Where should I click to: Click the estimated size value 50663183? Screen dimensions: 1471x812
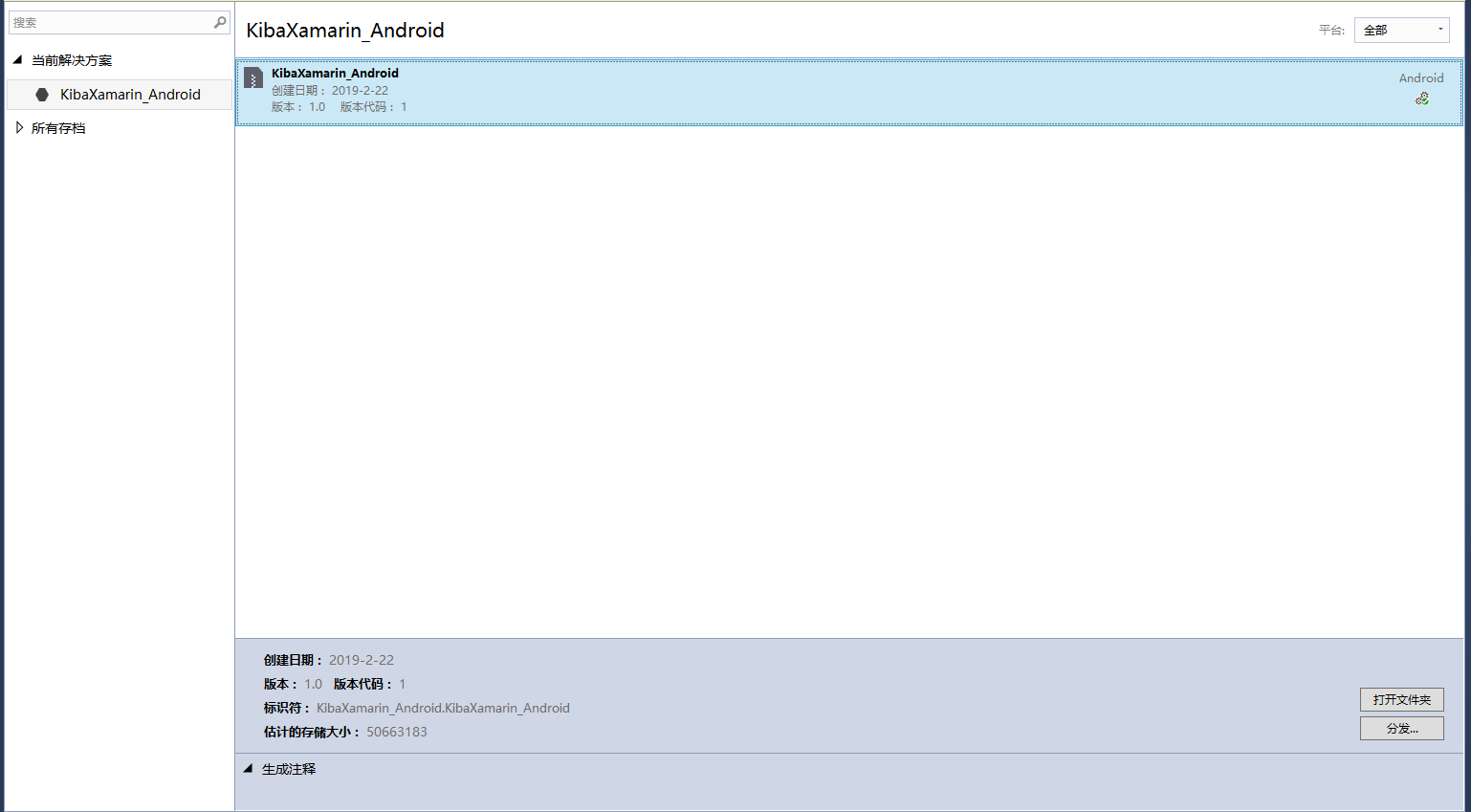[x=397, y=732]
